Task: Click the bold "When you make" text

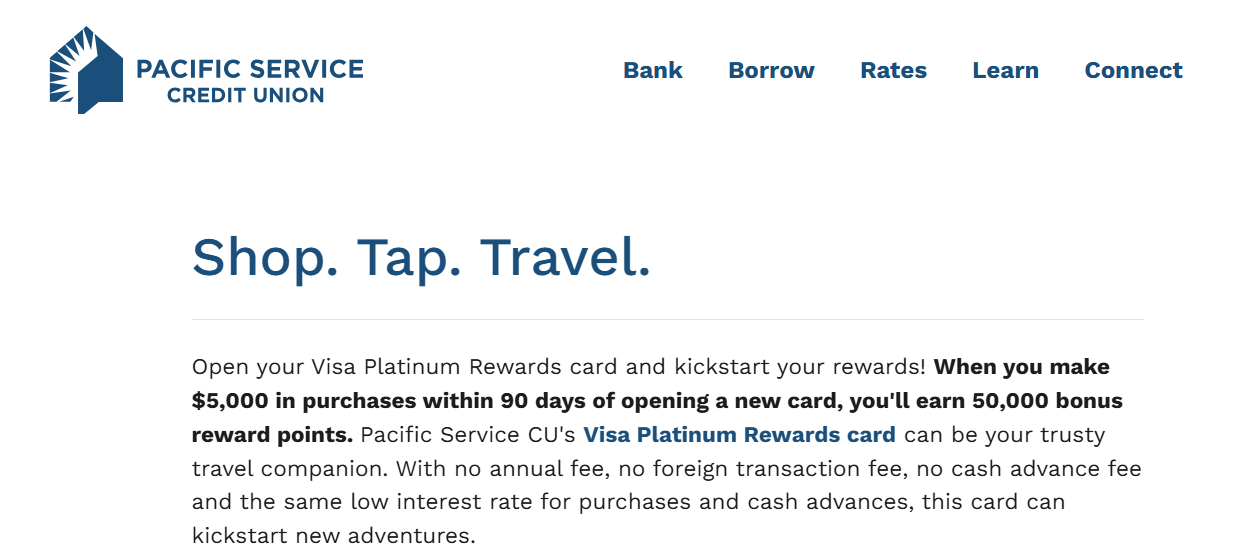Action: tap(1021, 367)
